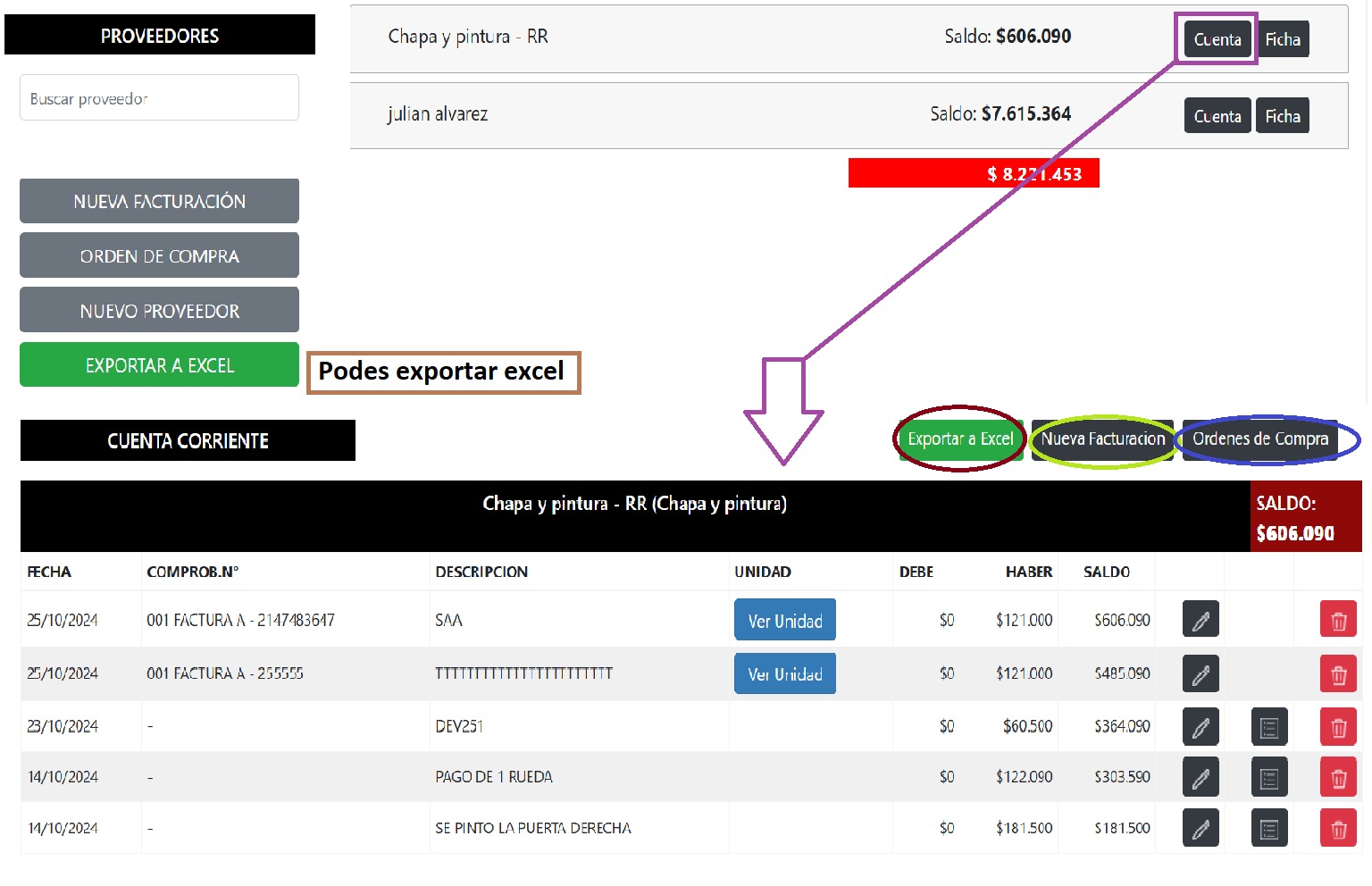Delete the SAA invoice row with trash icon
This screenshot has width=1372, height=886.
1338,619
